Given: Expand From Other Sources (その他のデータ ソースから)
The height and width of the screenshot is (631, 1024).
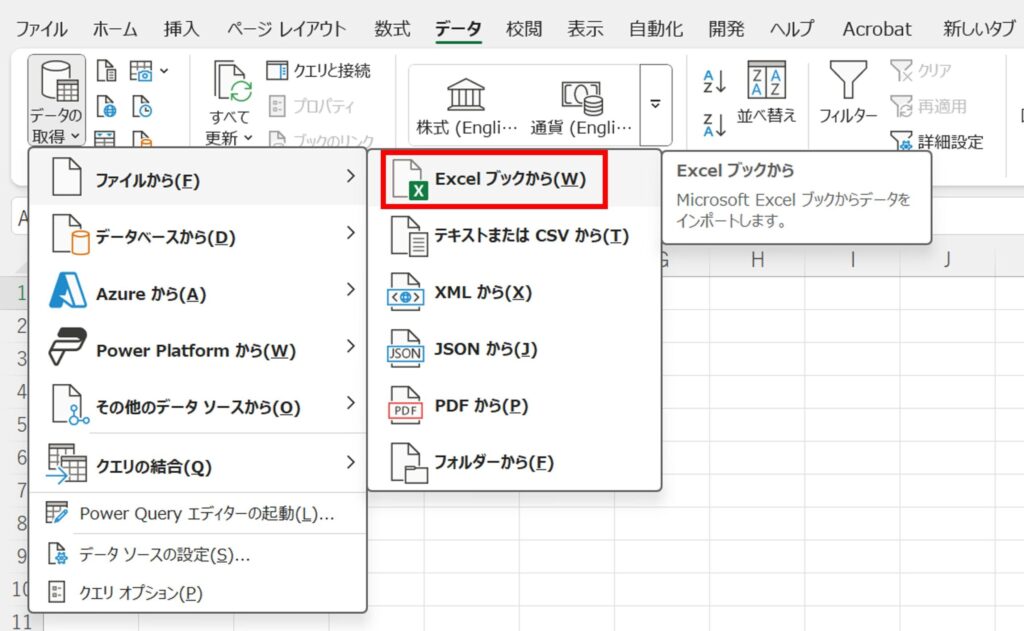Looking at the screenshot, I should coord(198,405).
